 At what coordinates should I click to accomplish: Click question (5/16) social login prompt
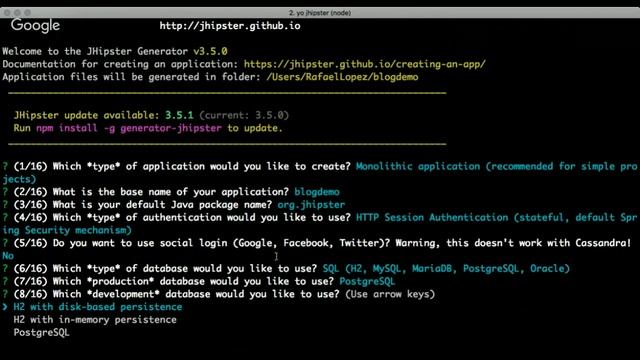[x=322, y=243]
